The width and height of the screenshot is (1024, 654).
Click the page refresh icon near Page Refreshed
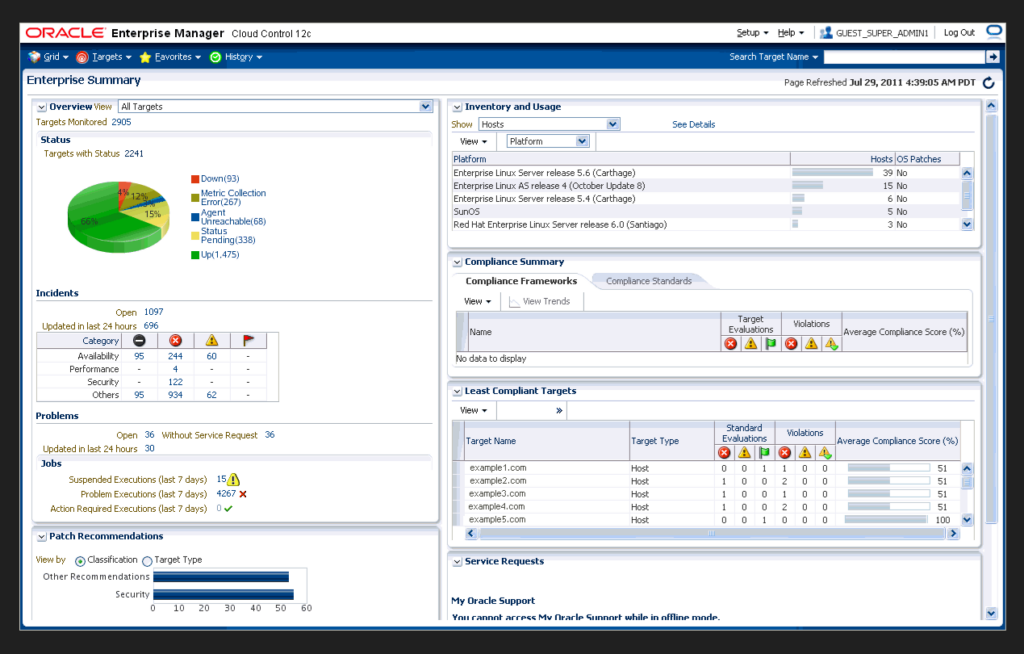tap(988, 83)
